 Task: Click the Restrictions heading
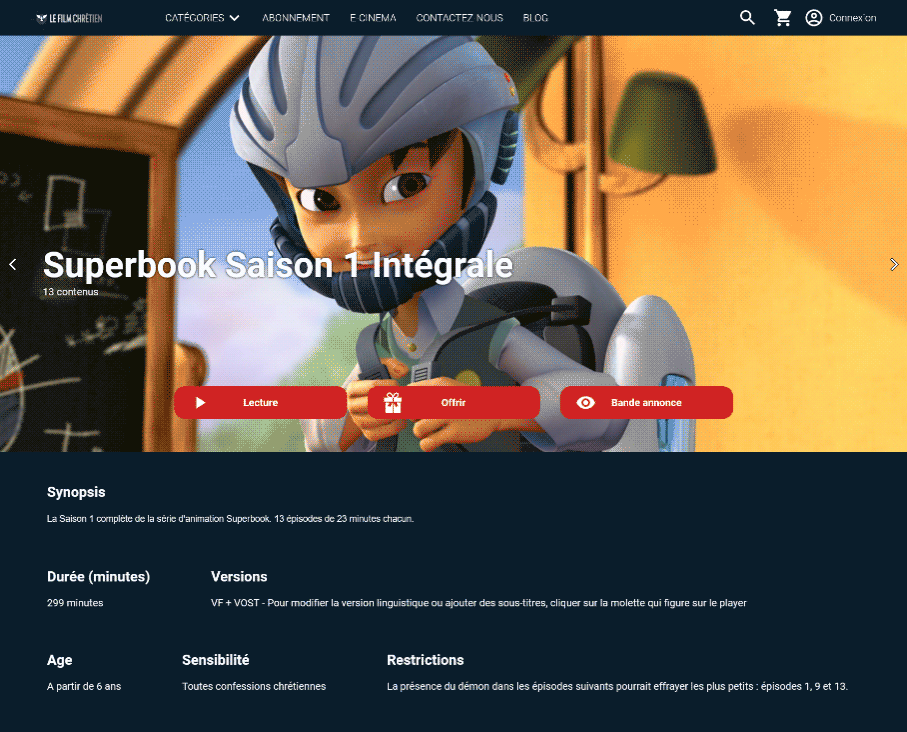pos(425,660)
